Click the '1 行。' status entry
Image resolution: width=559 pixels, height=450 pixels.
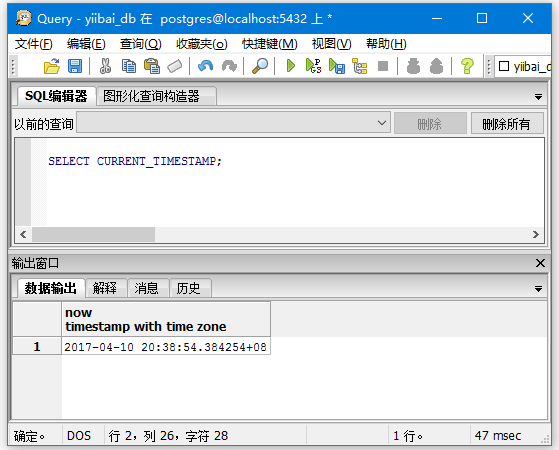[x=407, y=436]
